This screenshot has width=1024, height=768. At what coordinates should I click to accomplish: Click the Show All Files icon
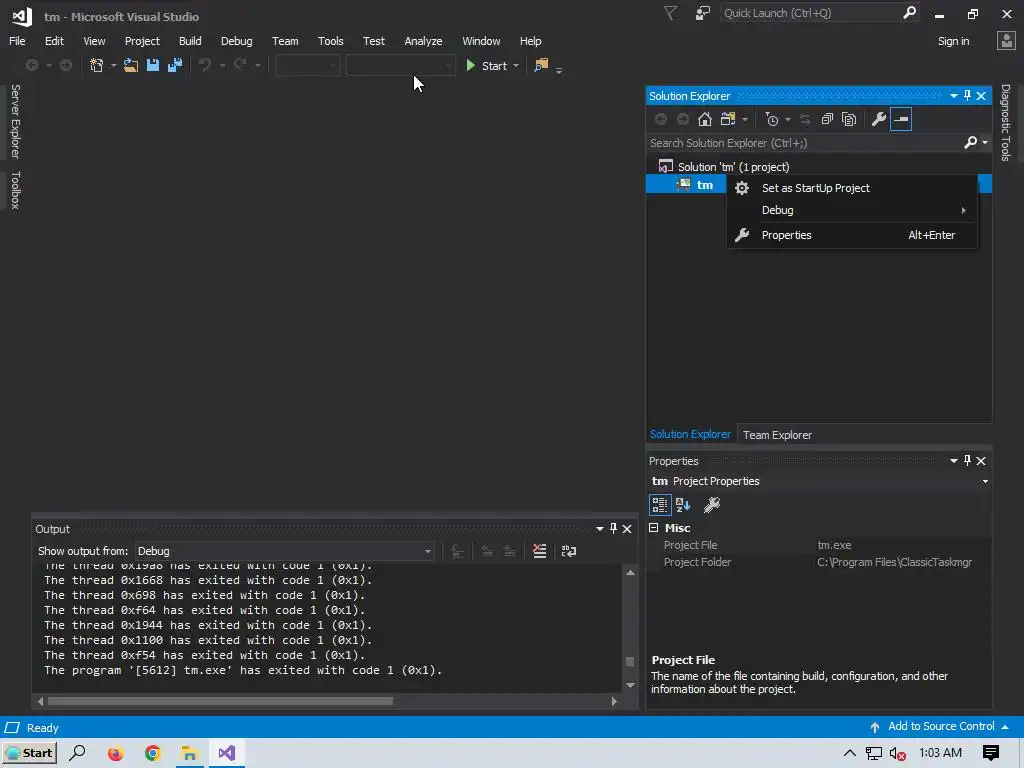point(848,120)
